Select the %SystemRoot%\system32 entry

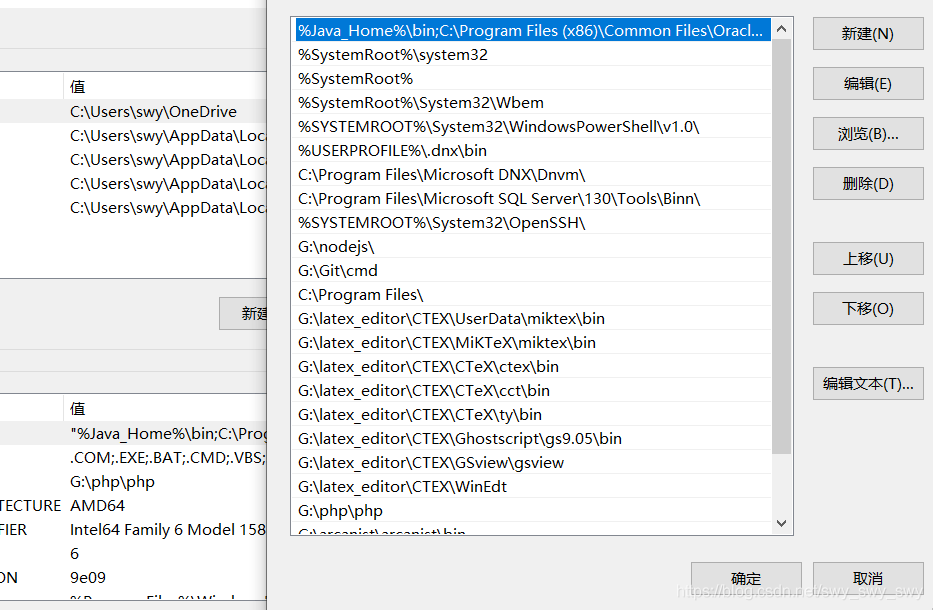coord(533,55)
